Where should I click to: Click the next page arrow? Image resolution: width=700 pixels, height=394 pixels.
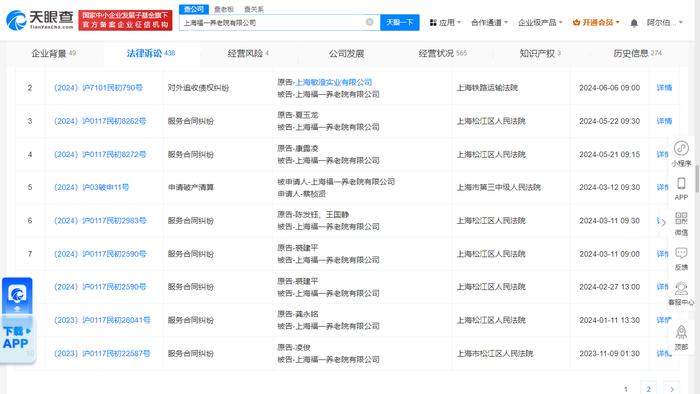tap(671, 389)
